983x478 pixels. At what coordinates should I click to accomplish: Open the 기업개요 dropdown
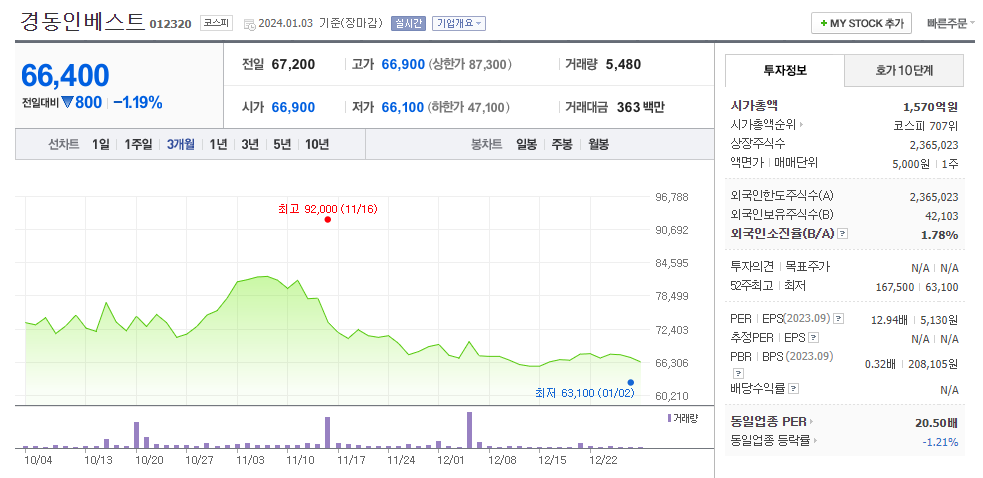(458, 24)
